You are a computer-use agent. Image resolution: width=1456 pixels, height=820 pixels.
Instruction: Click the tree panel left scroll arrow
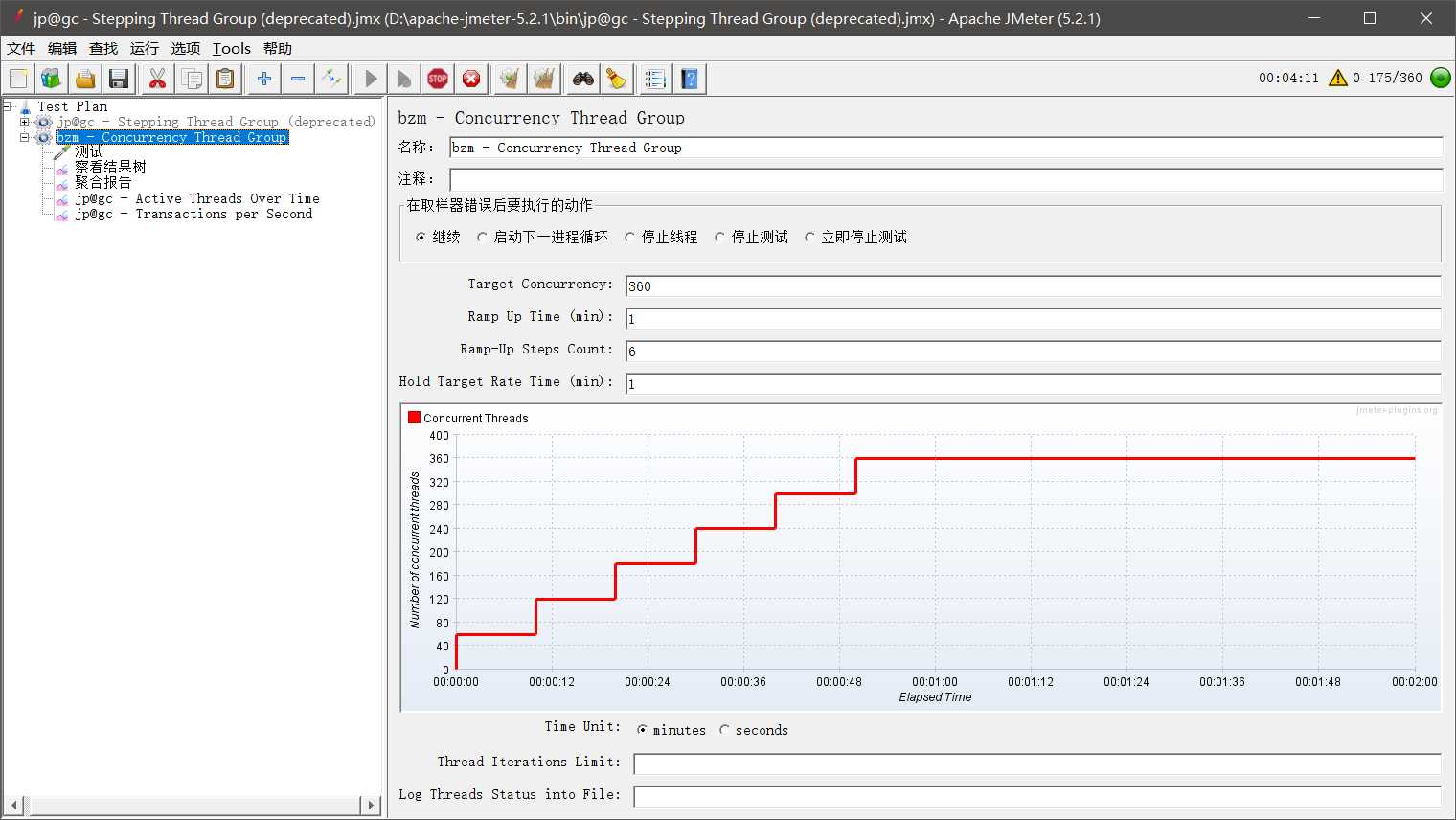pos(13,806)
